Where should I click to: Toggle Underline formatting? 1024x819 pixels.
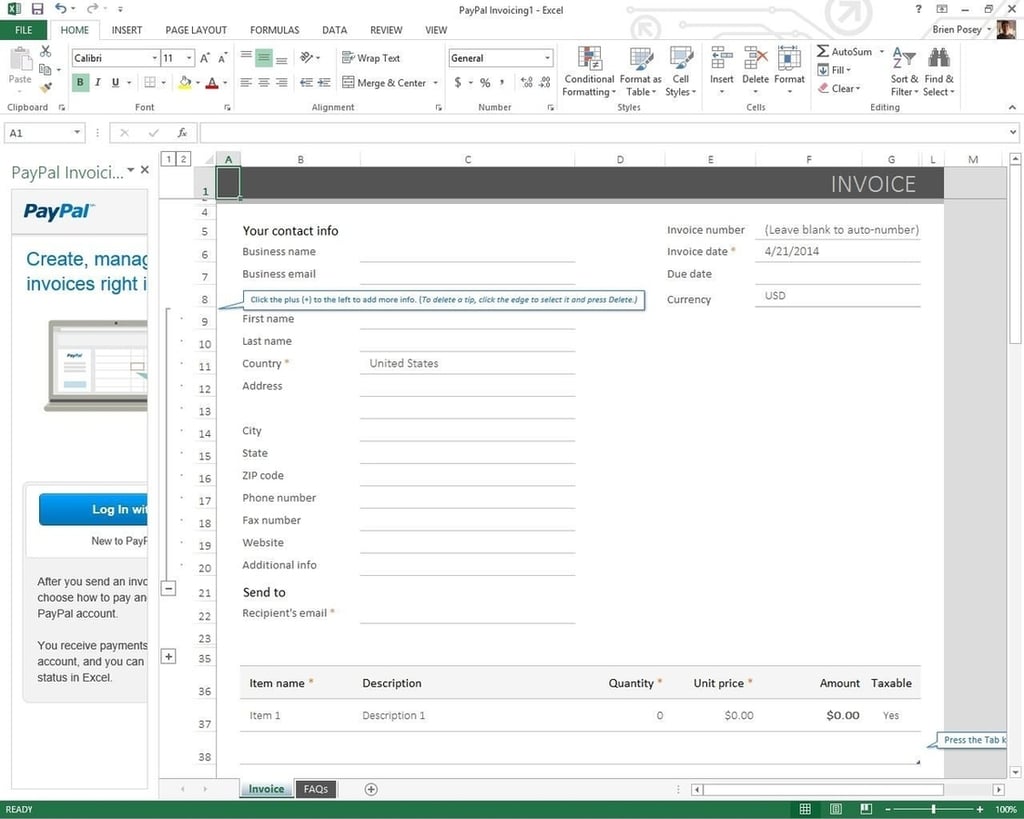point(116,82)
